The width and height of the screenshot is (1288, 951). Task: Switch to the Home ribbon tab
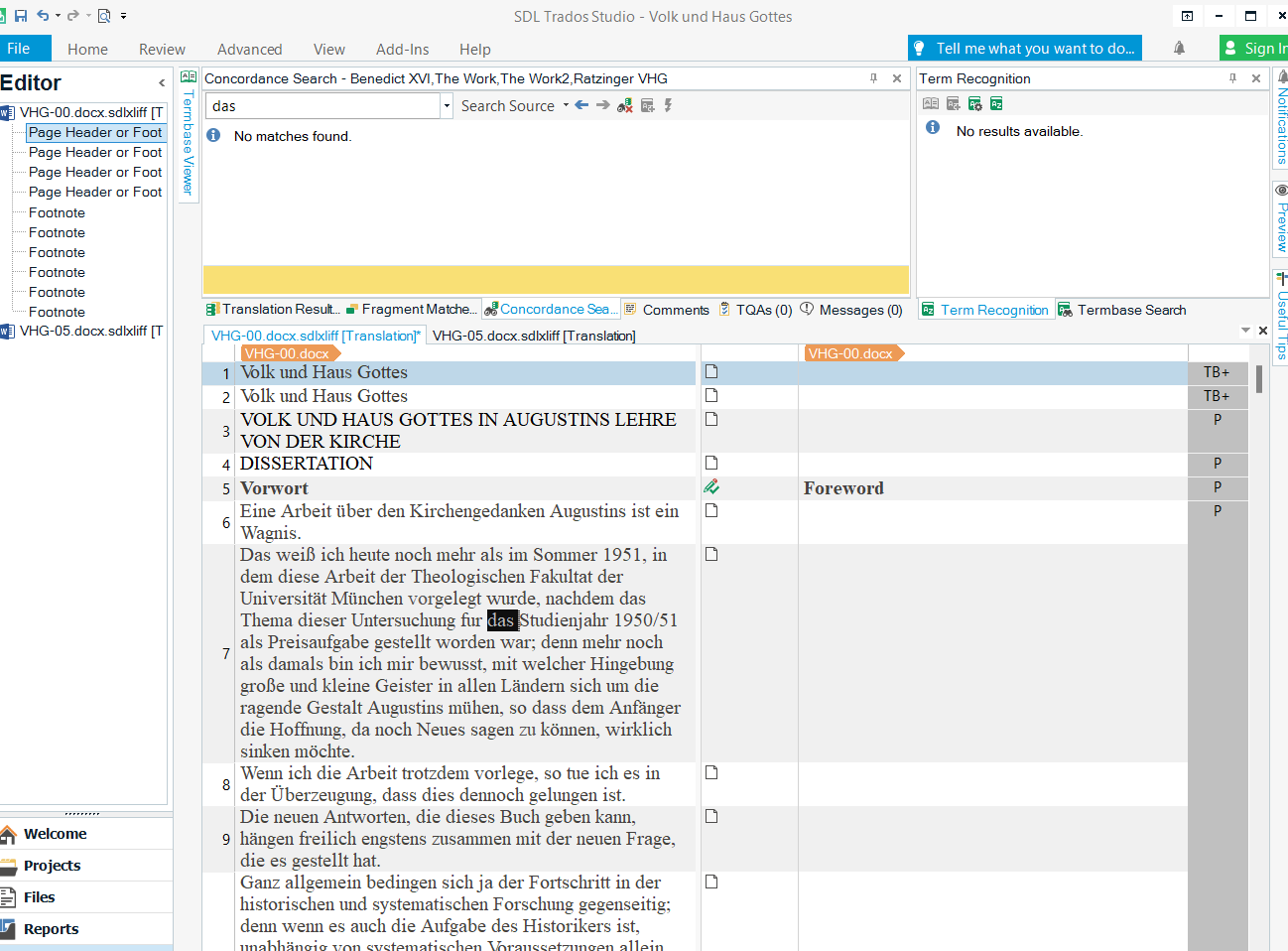(87, 49)
